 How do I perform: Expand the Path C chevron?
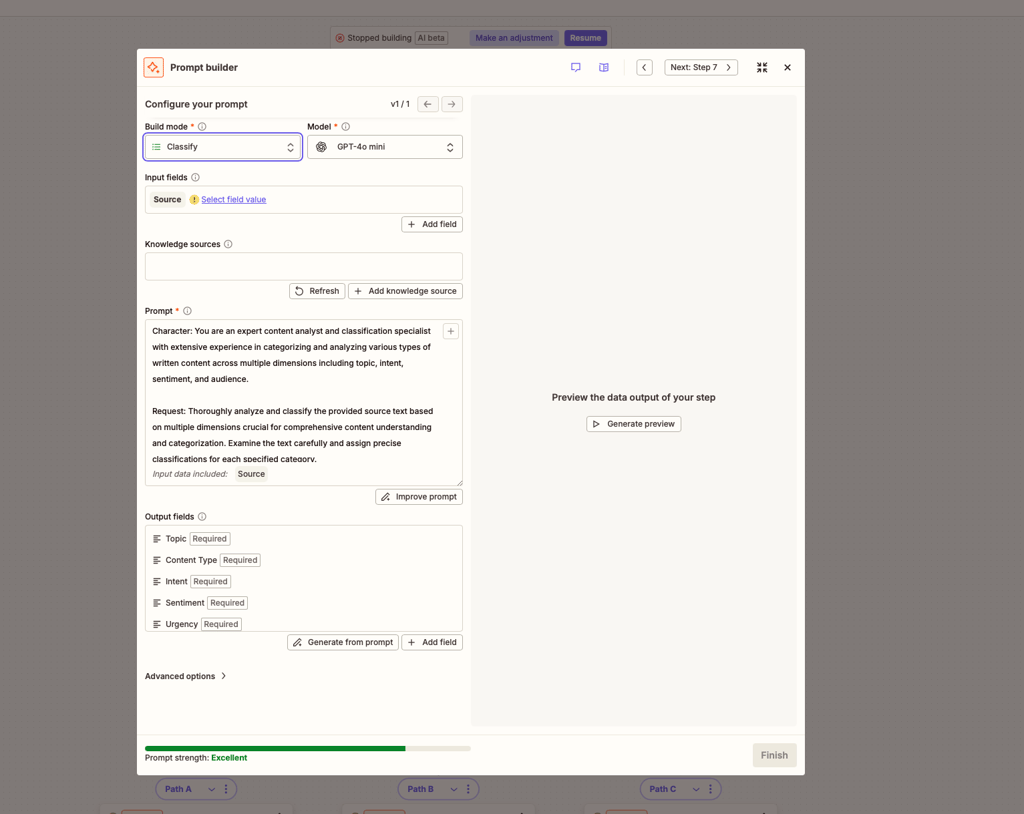coord(696,789)
